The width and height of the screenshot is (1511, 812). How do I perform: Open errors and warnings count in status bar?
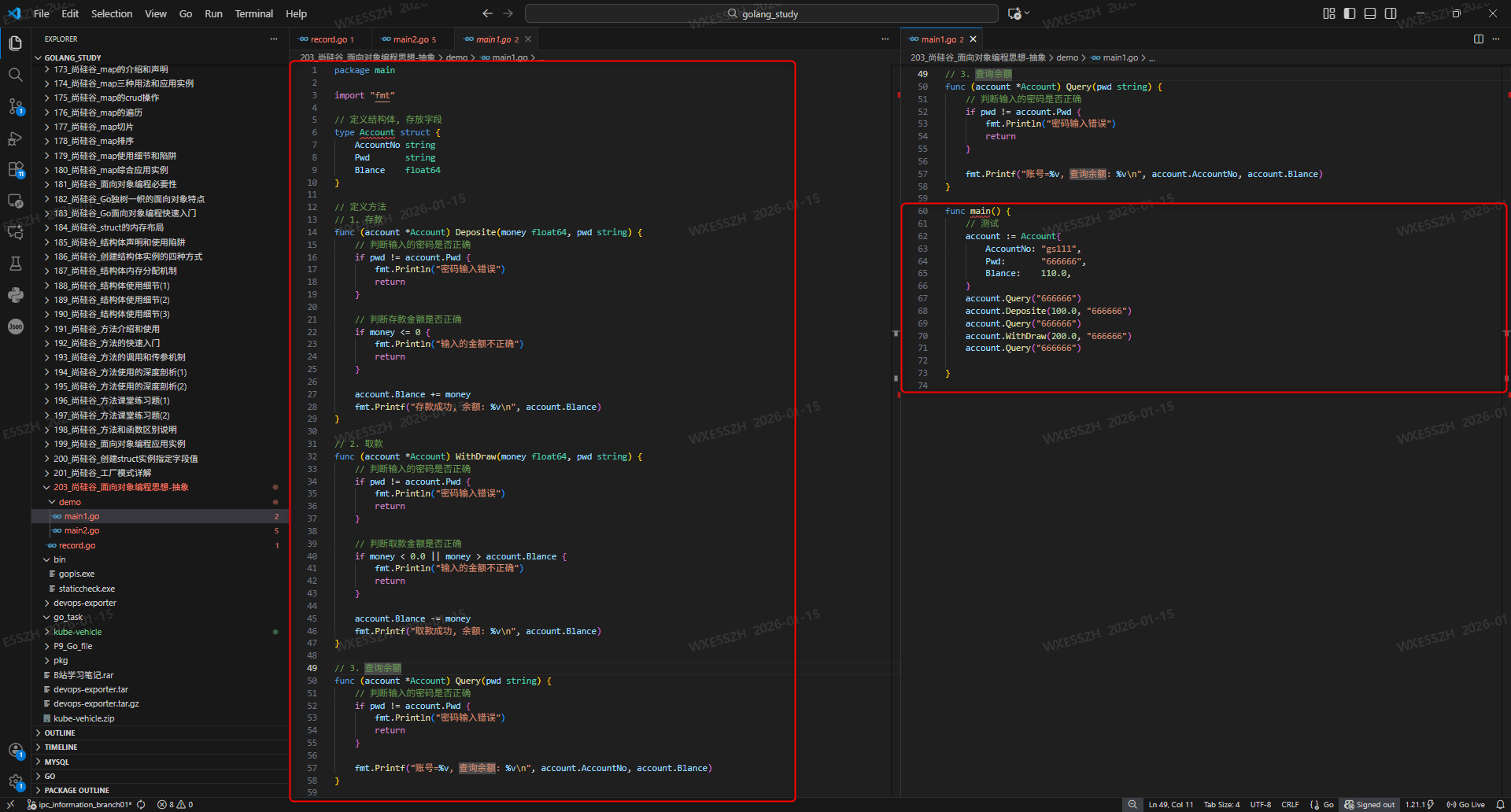(175, 804)
